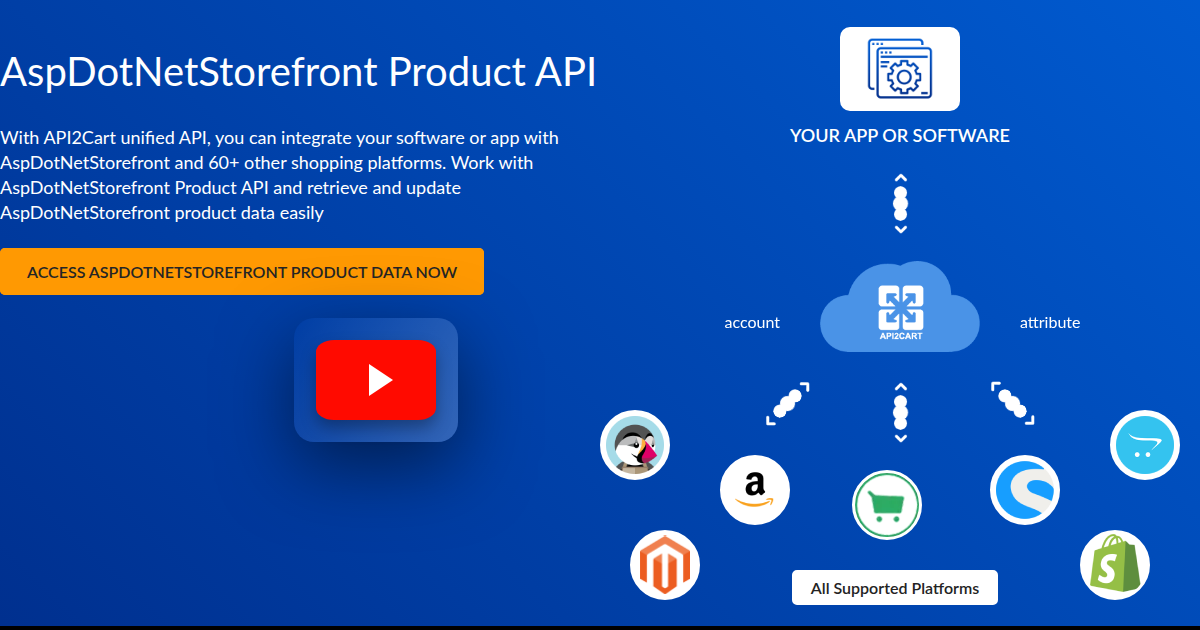
Task: Select the OpenCart logo icon
Action: (1145, 445)
